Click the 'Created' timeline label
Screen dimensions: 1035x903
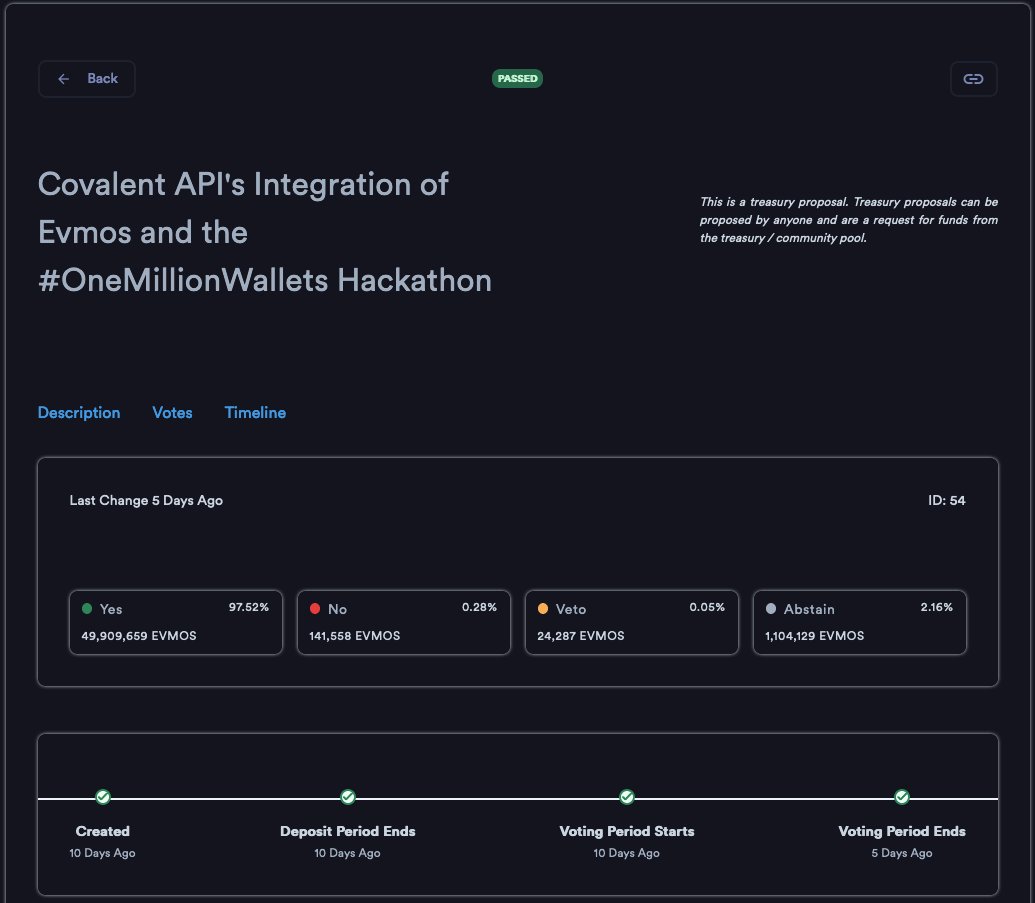[102, 832]
